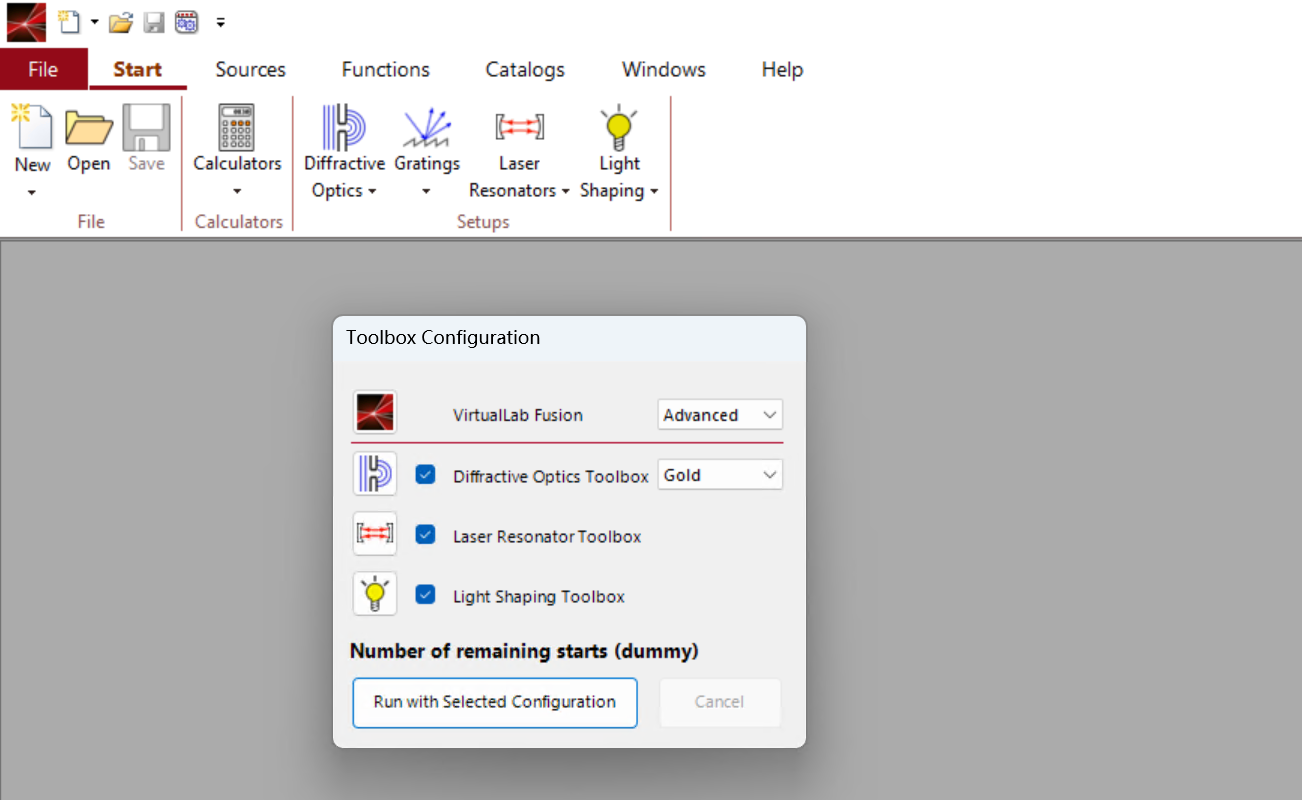The image size is (1302, 800).
Task: Click the New document ribbon icon
Action: (x=32, y=128)
